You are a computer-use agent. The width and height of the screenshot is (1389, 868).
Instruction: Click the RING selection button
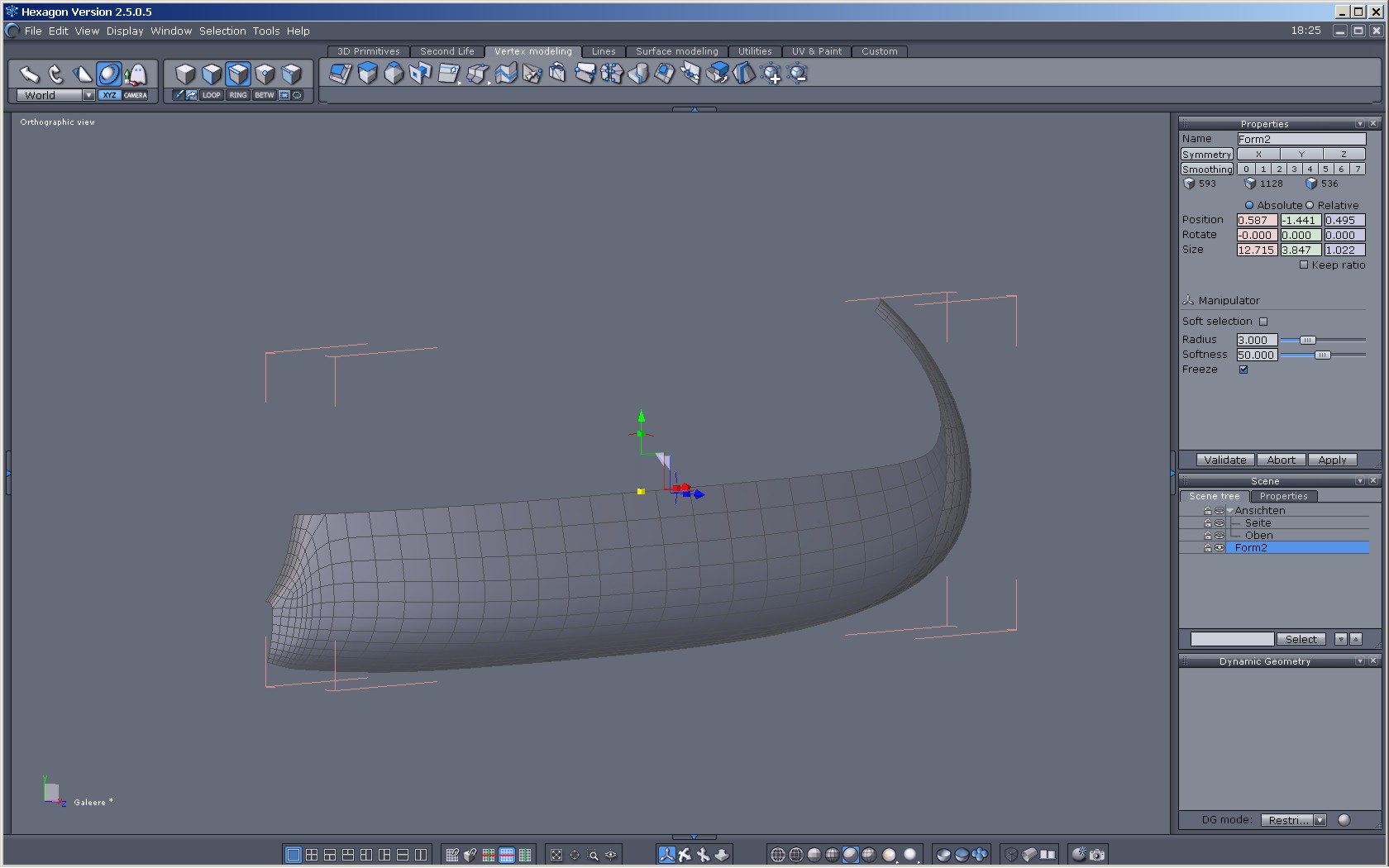pos(238,95)
